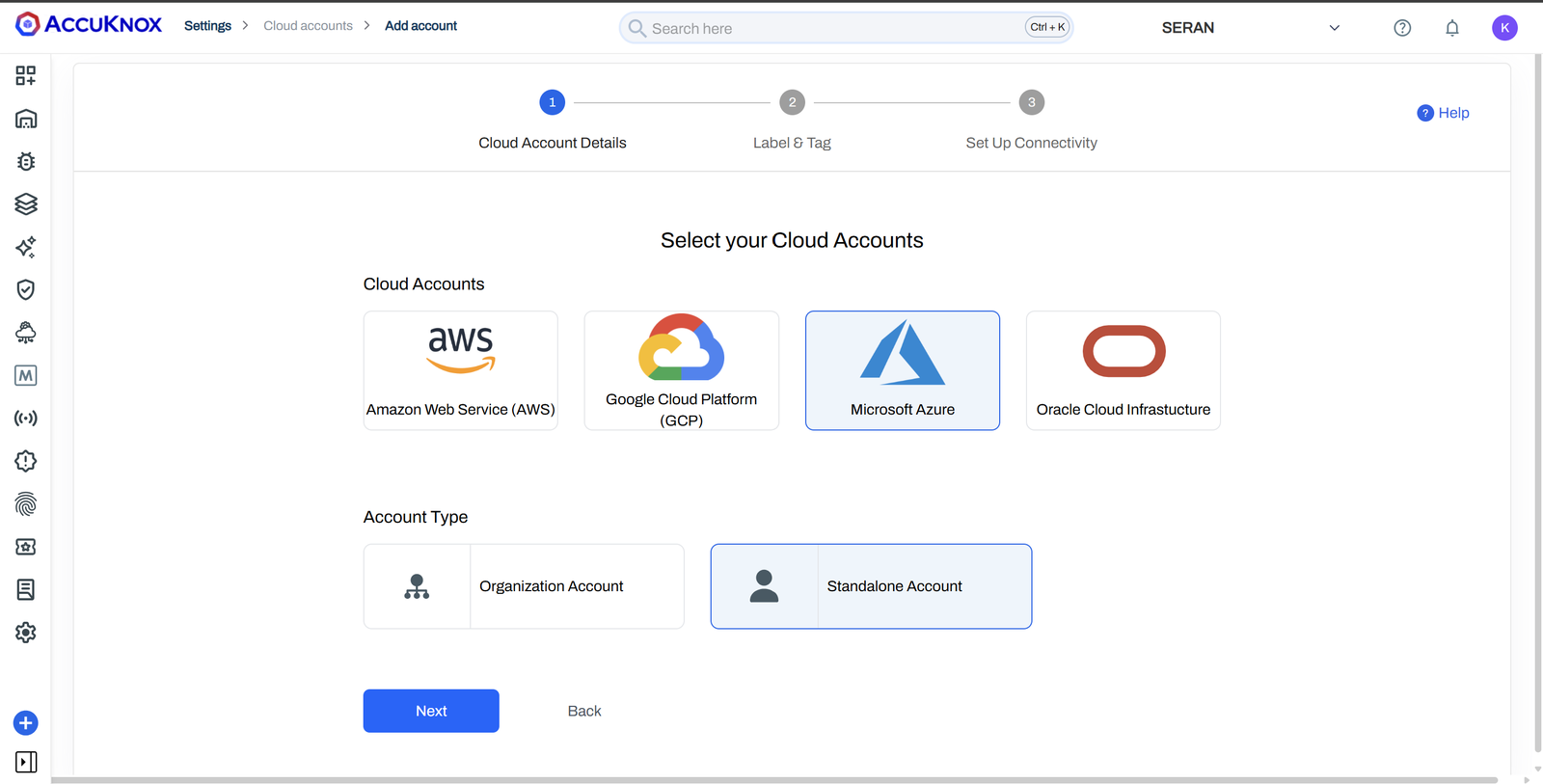Click the horizontal scrollbar at bottom
Viewport: 1543px width, 784px height.
(x=774, y=779)
